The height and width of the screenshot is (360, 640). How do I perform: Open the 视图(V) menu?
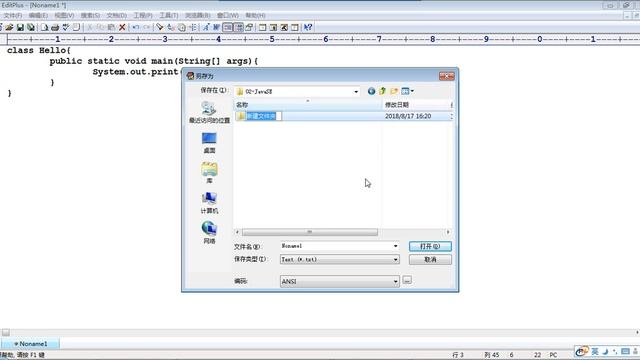click(64, 16)
